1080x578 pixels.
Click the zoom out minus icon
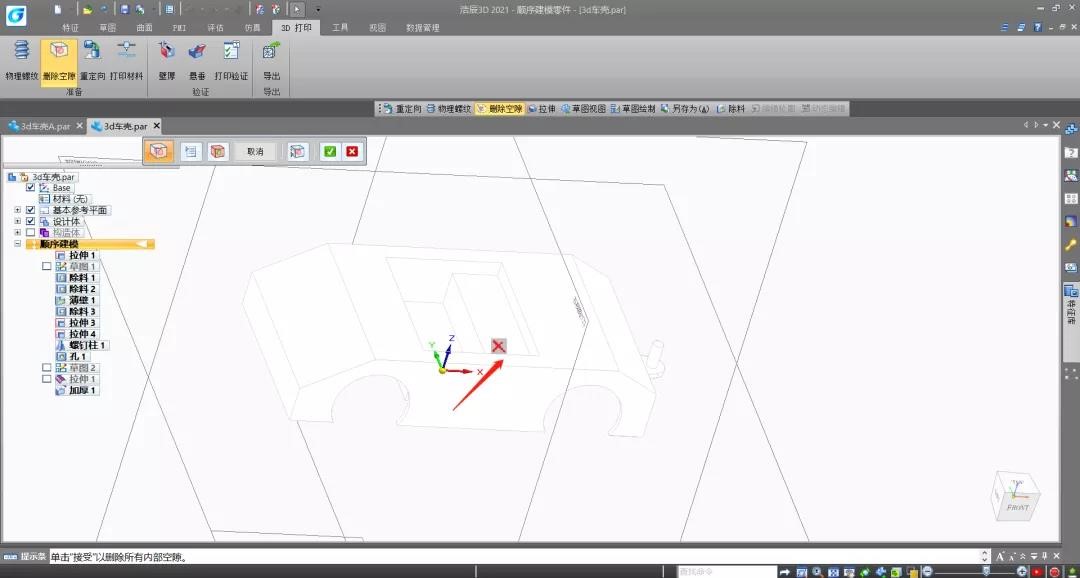927,572
